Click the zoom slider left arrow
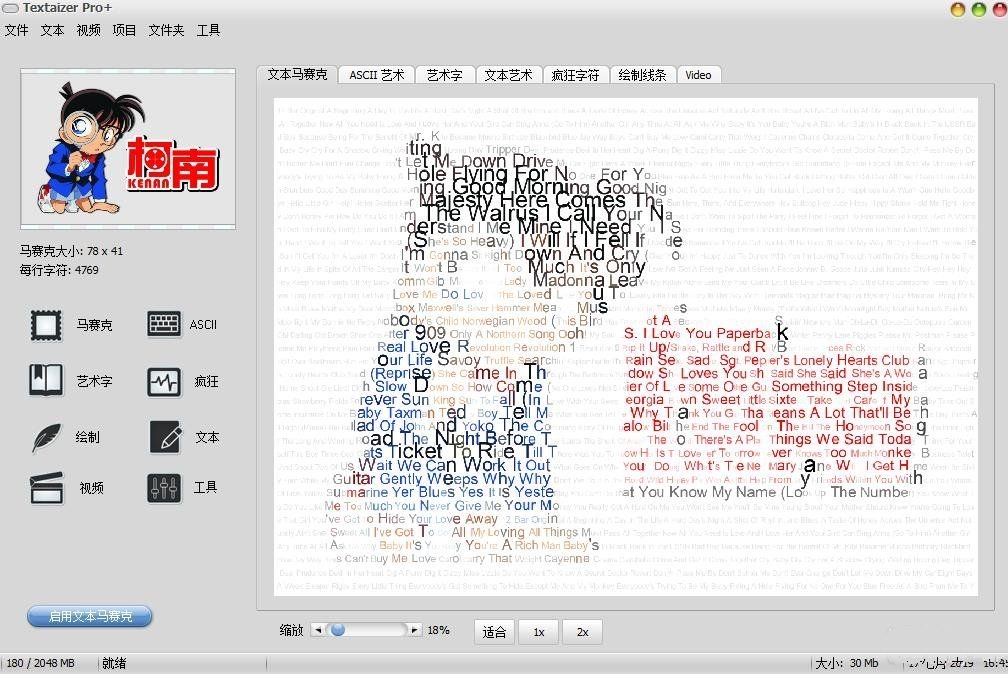Screen dimensions: 1008x674 tap(318, 630)
